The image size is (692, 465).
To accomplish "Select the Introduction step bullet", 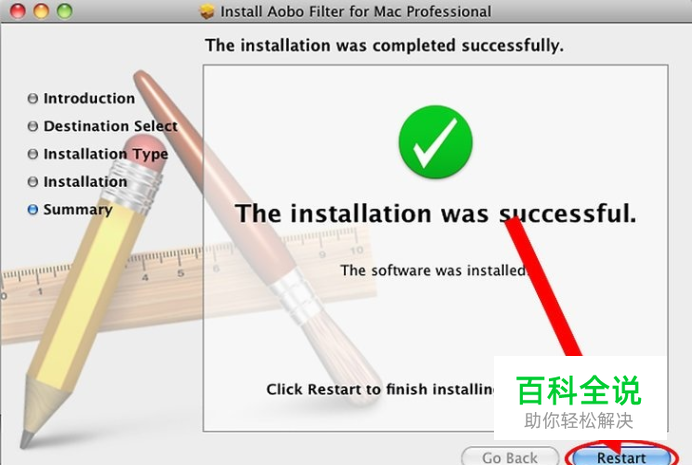I will coord(33,98).
